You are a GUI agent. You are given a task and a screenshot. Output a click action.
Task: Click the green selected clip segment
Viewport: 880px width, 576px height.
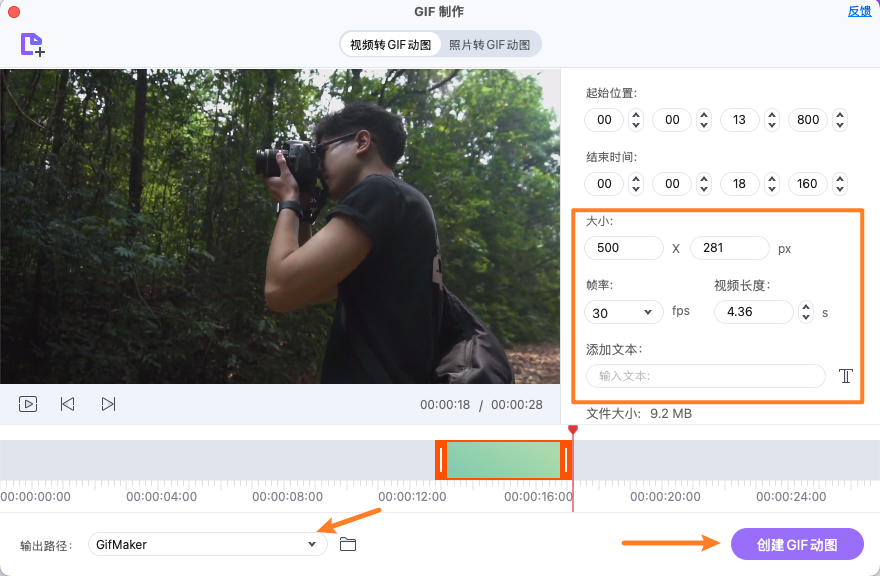coord(504,461)
